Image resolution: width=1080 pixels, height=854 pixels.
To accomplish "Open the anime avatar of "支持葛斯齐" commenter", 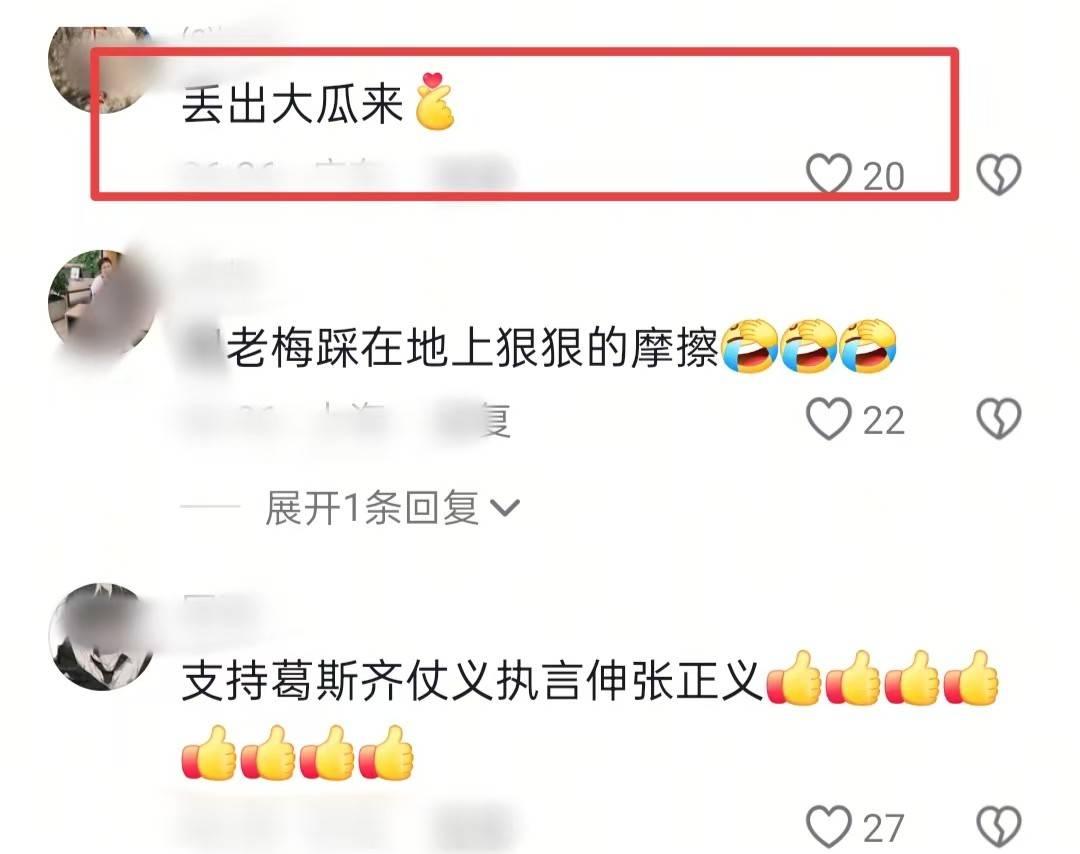I will (x=103, y=636).
